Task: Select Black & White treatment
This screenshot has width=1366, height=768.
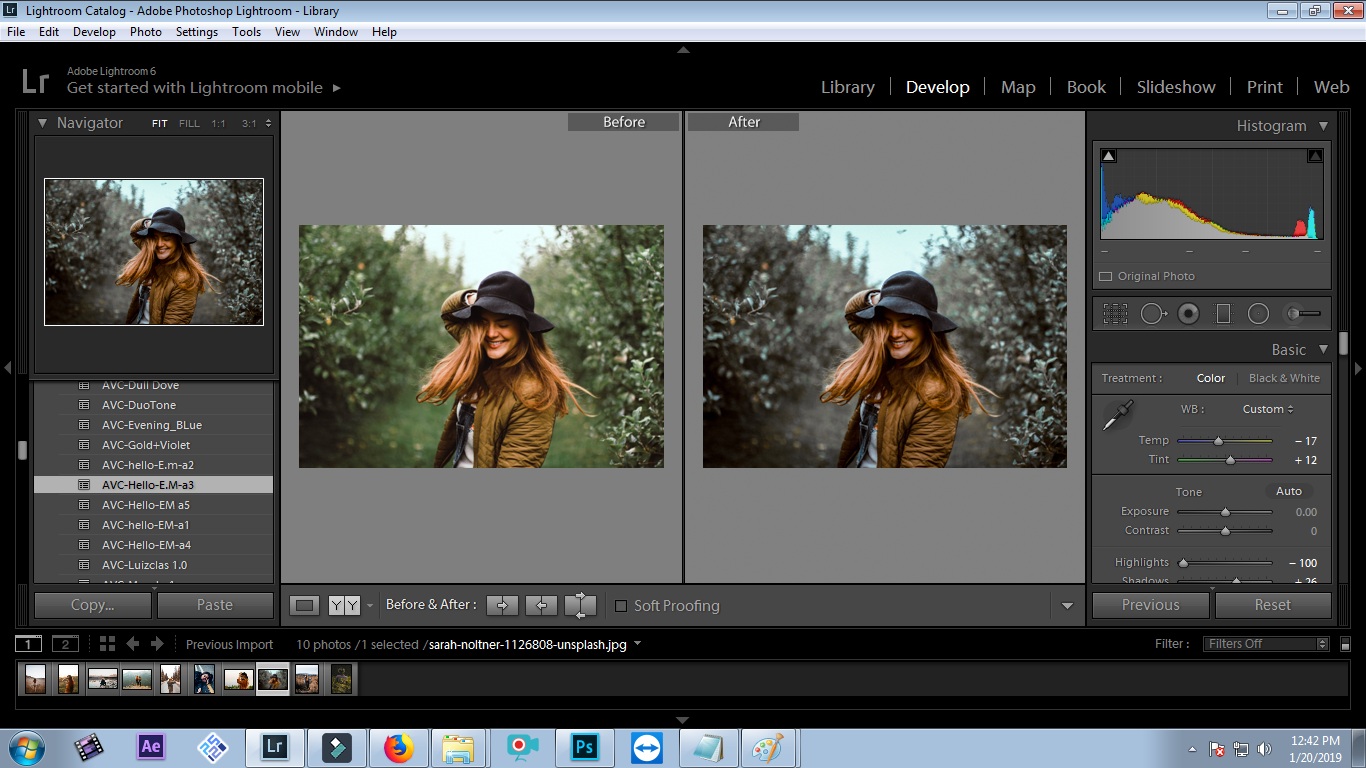Action: point(1284,378)
